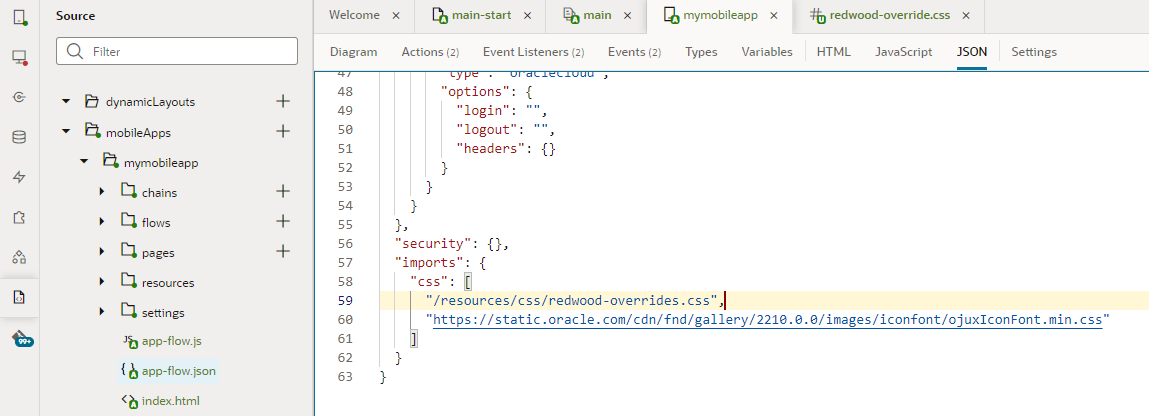Open the Mobile Applications navigator icon
The height and width of the screenshot is (416, 1149).
(20, 17)
